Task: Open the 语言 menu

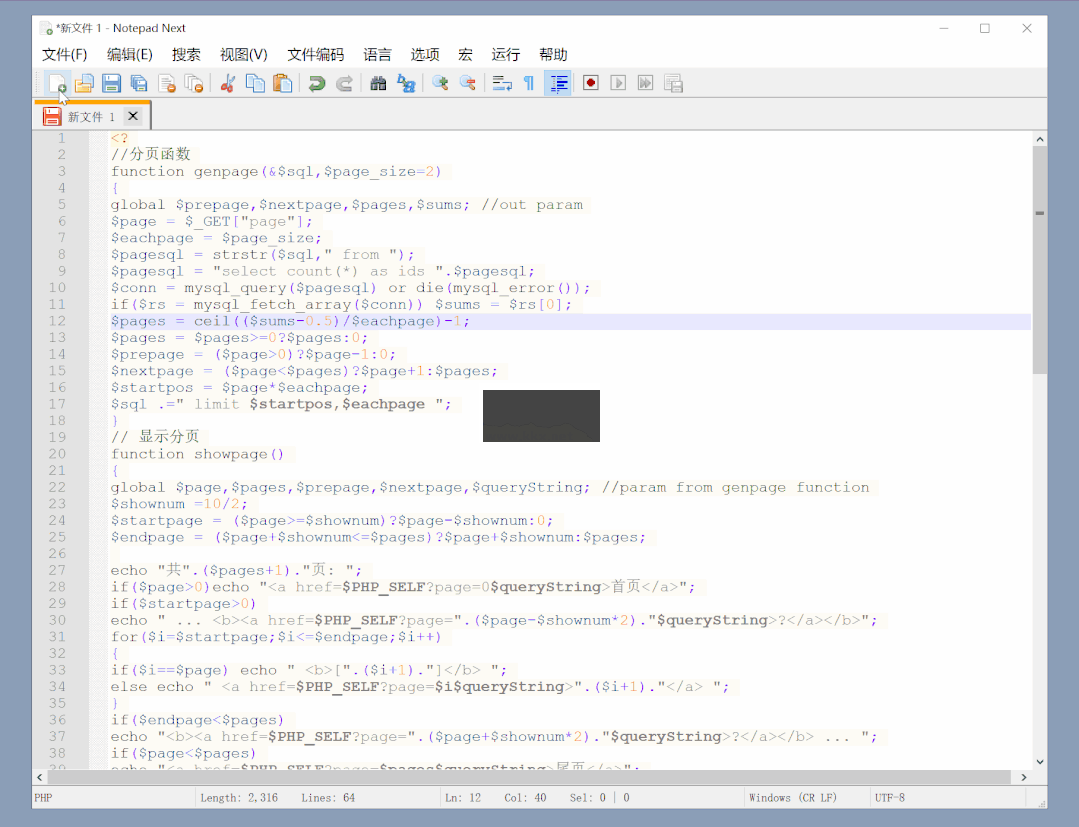Action: pyautogui.click(x=377, y=55)
